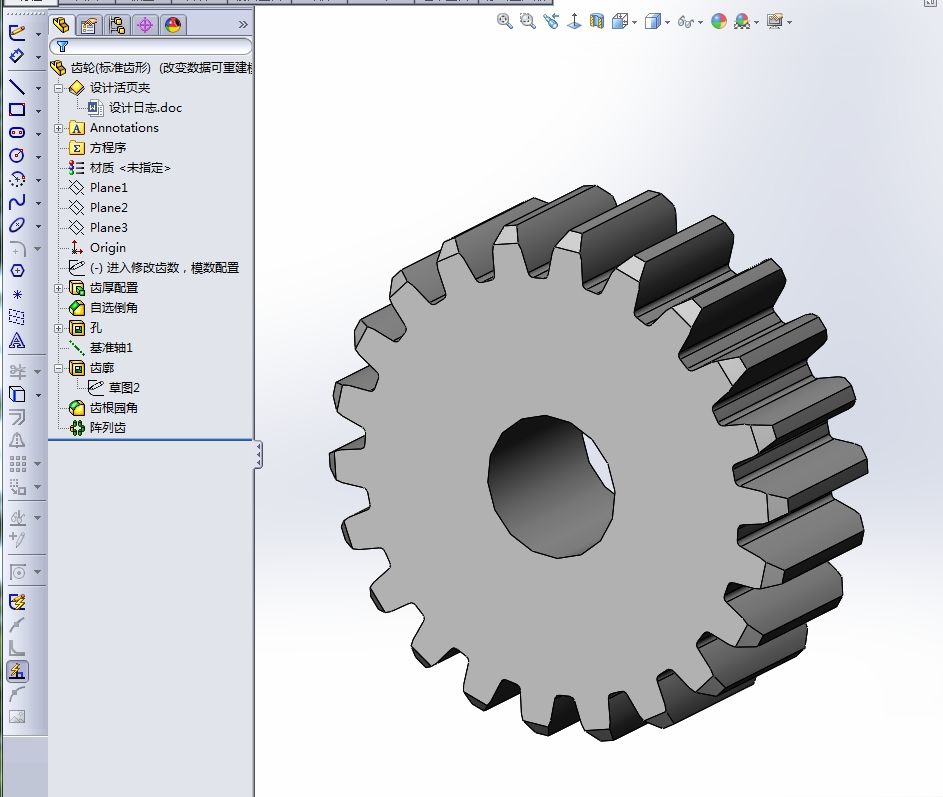Viewport: 943px width, 797px height.
Task: Open the View Orientation dropdown arrow
Action: [634, 23]
